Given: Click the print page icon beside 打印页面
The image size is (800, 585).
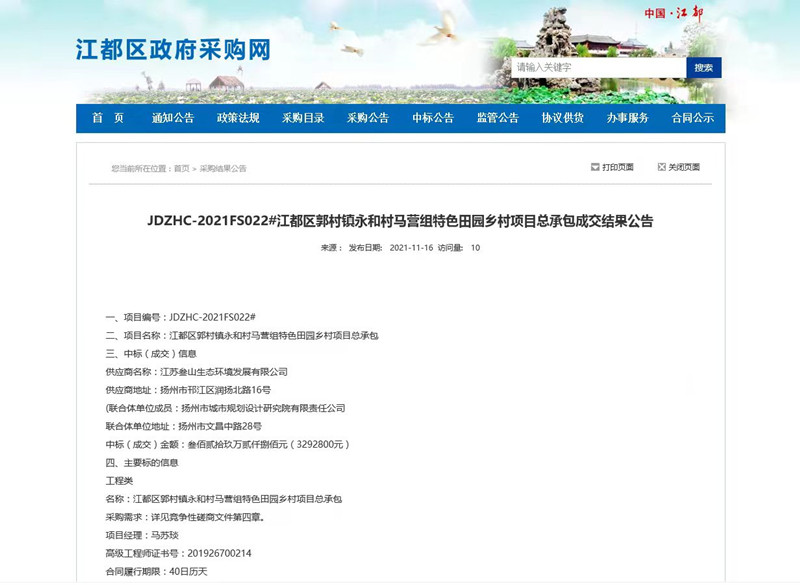Looking at the screenshot, I should click(x=595, y=167).
